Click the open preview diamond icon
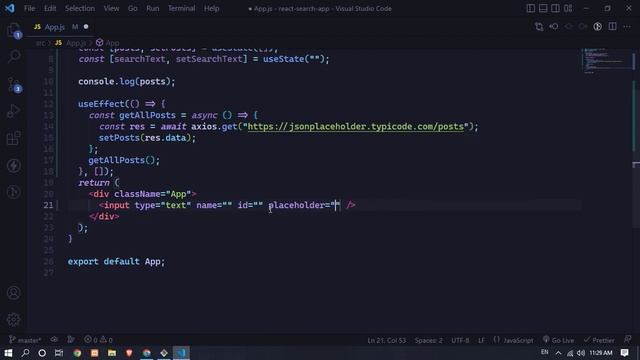Viewport: 640px width, 360px height. pos(569,27)
